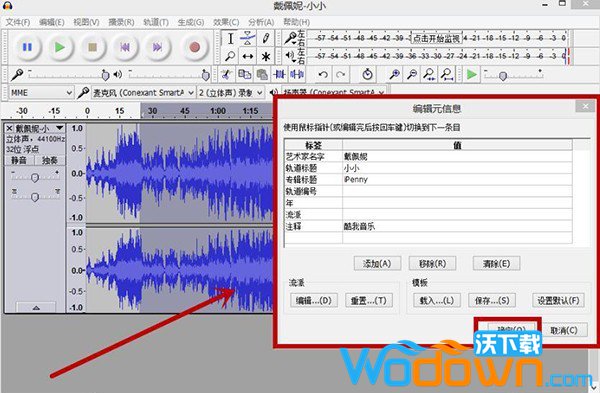Click the Trim audio icon
The width and height of the screenshot is (600, 393).
(279, 74)
